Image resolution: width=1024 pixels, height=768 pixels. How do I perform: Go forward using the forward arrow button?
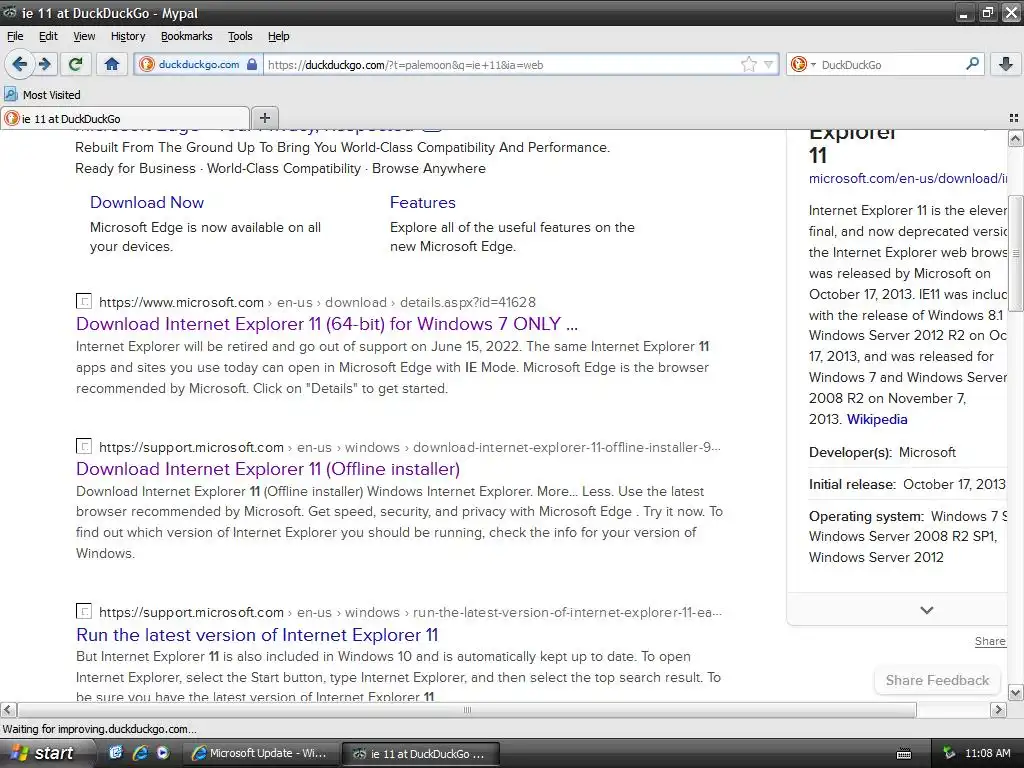44,64
